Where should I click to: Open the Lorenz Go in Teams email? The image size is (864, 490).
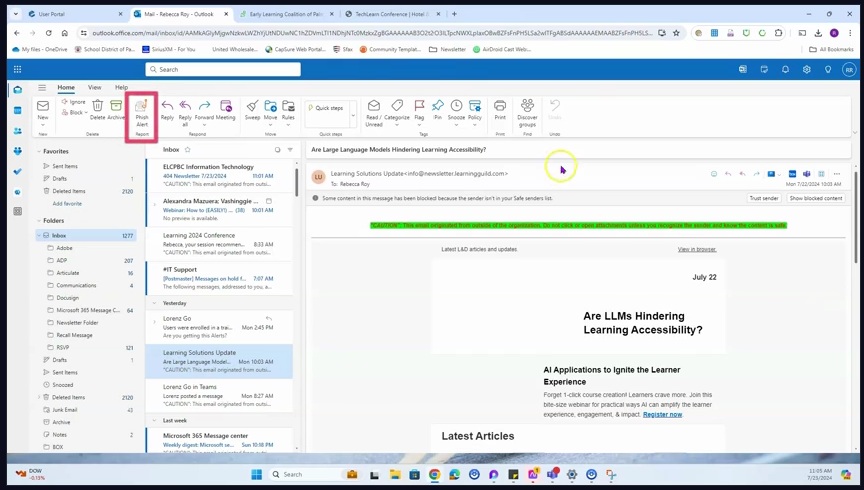tap(219, 395)
